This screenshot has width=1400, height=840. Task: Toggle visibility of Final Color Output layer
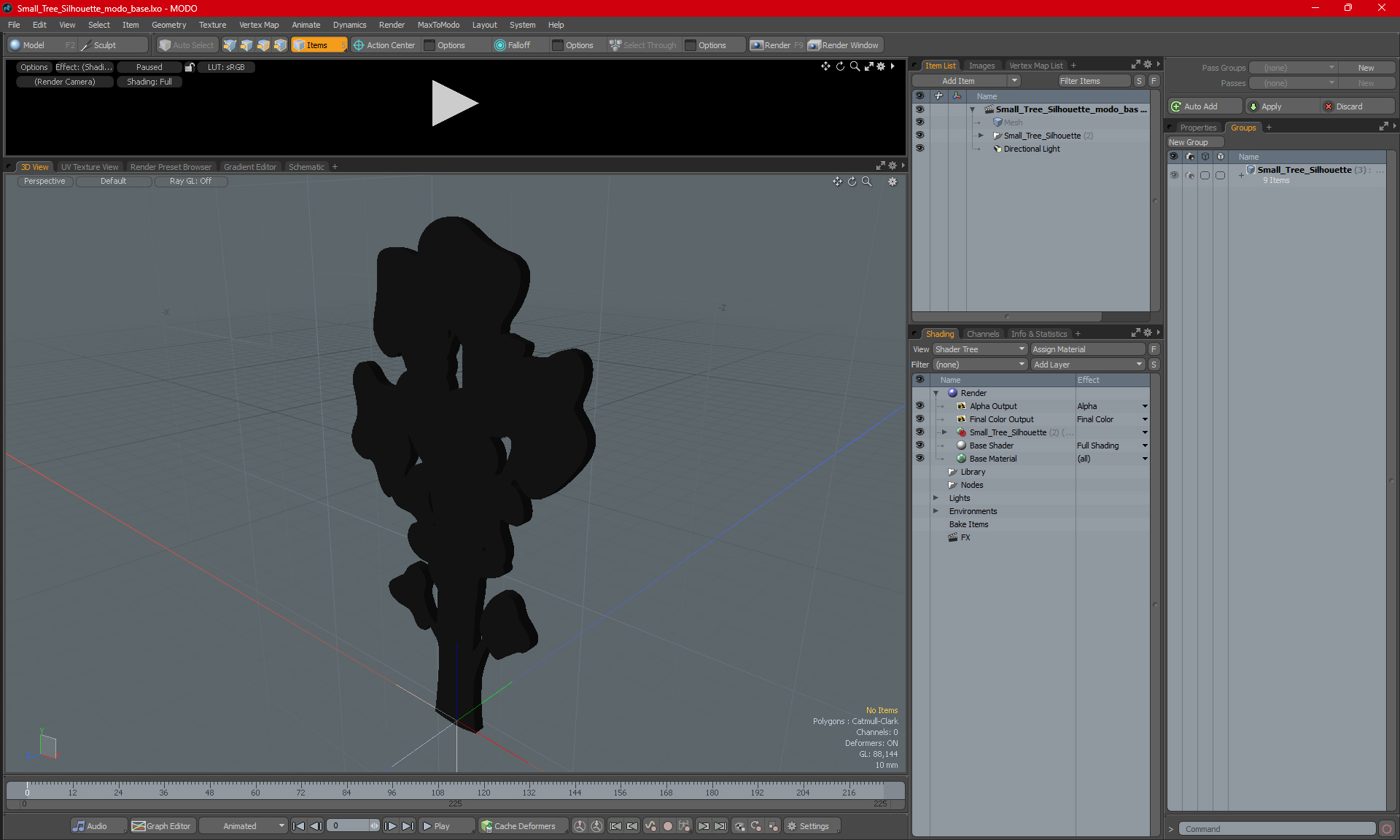[x=919, y=419]
